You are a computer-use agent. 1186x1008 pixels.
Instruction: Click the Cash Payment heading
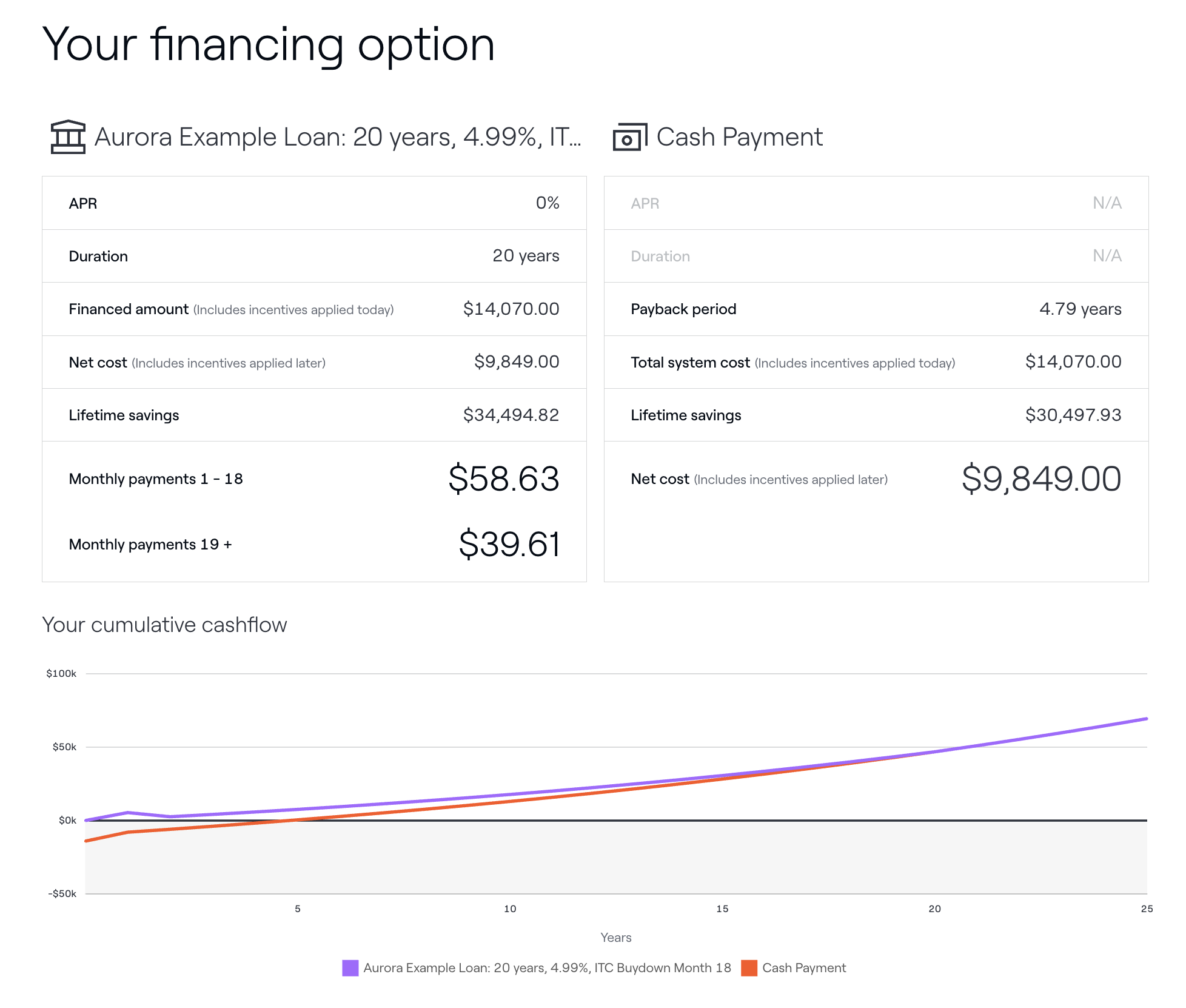point(739,137)
